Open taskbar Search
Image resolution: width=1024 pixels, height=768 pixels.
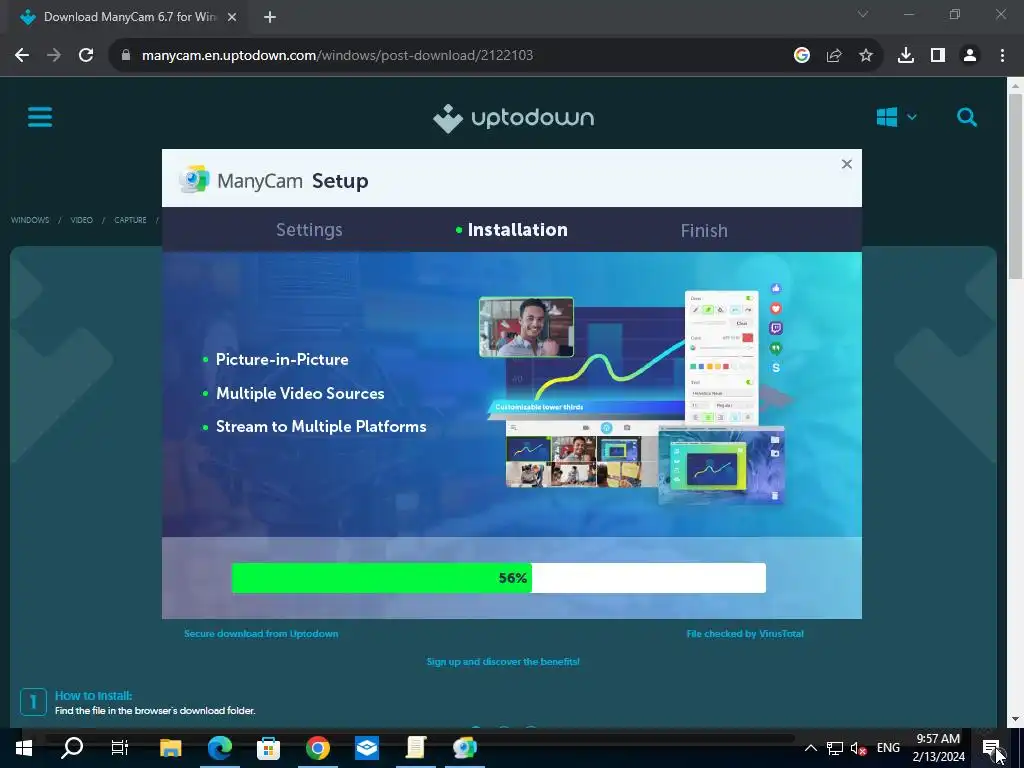pos(72,748)
